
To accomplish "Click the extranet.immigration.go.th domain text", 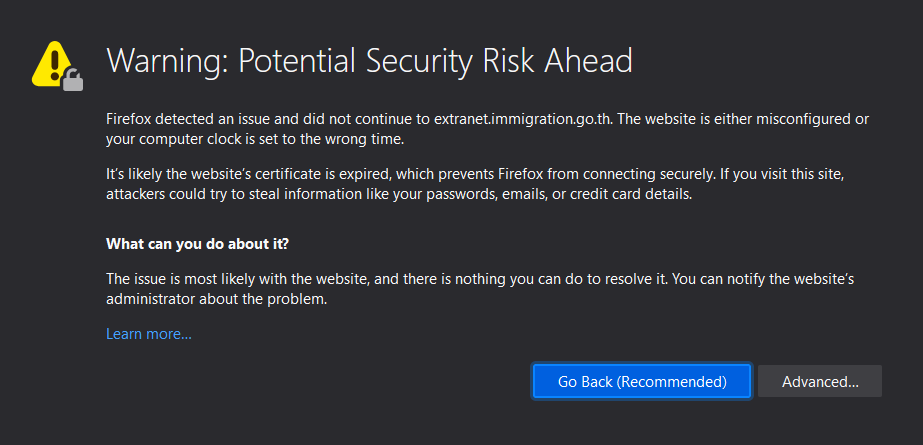I will pos(523,119).
